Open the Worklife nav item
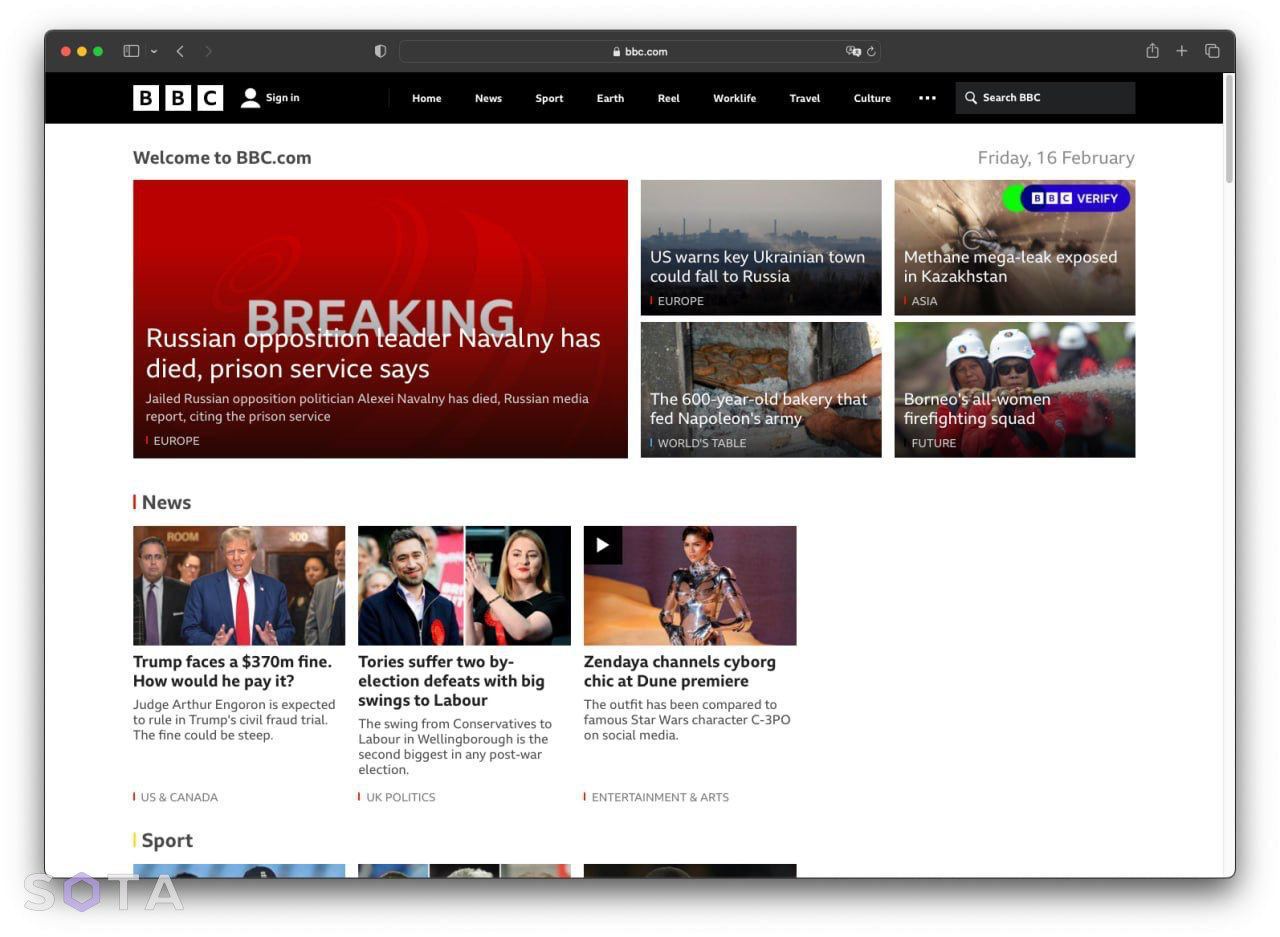This screenshot has width=1280, height=937. click(x=735, y=98)
